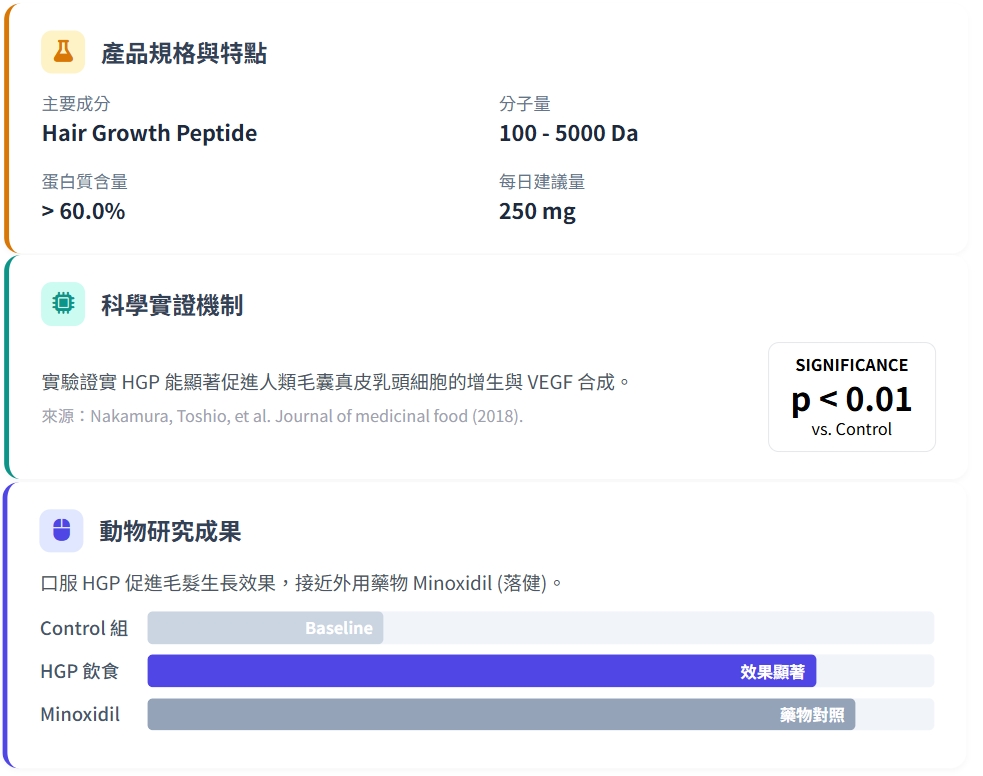Screen dimensions: 983x776
Task: Click the 動物研究成果 heading
Action: pos(170,531)
